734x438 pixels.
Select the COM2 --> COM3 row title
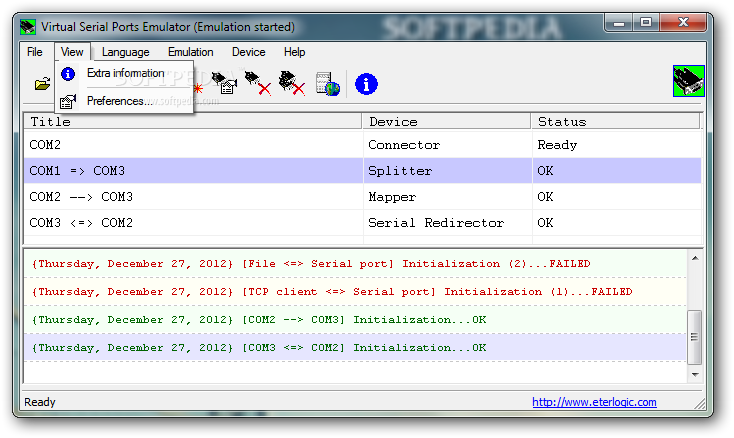81,197
